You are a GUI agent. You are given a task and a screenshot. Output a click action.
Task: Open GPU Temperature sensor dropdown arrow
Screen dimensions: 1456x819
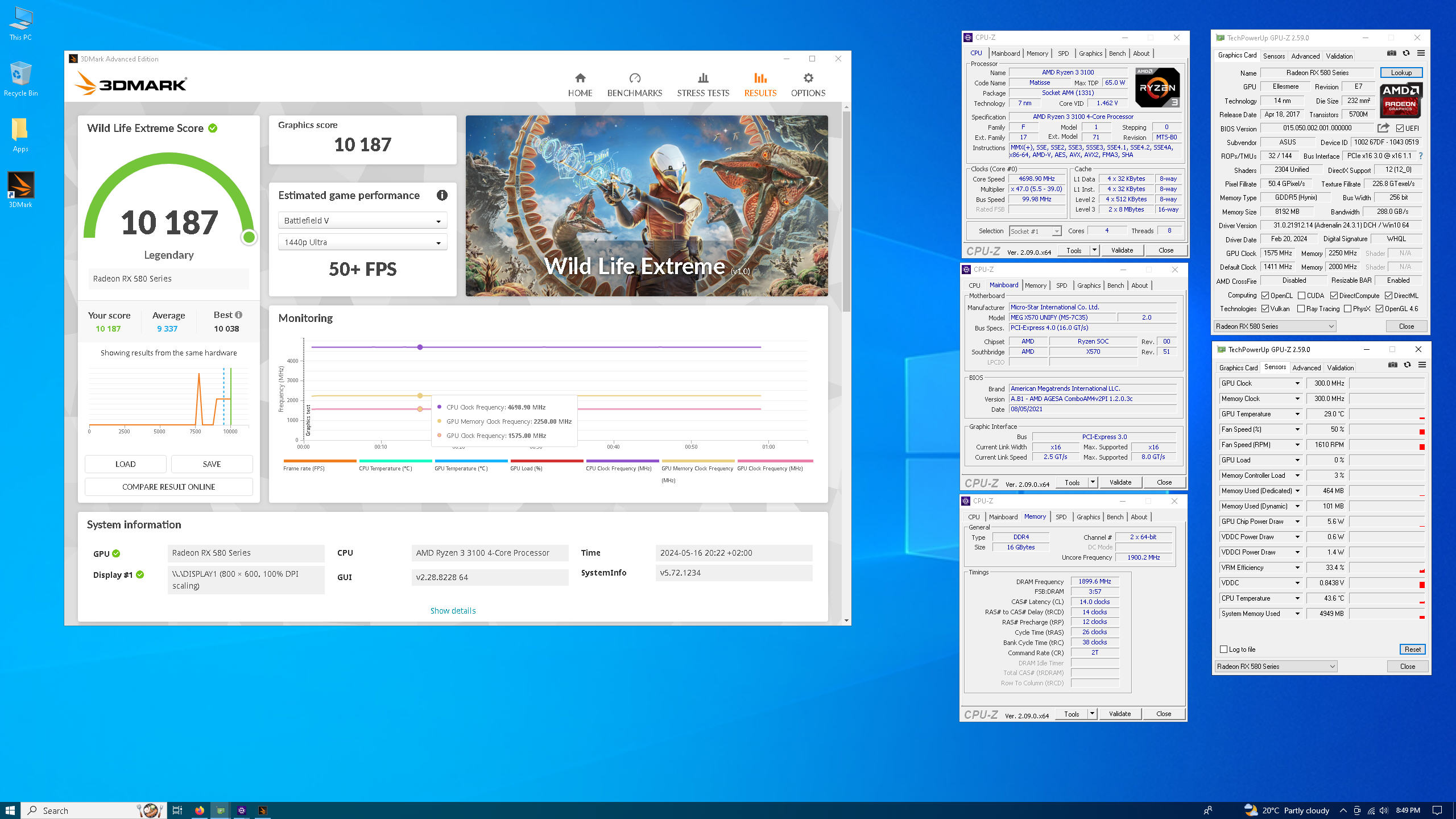[1297, 414]
